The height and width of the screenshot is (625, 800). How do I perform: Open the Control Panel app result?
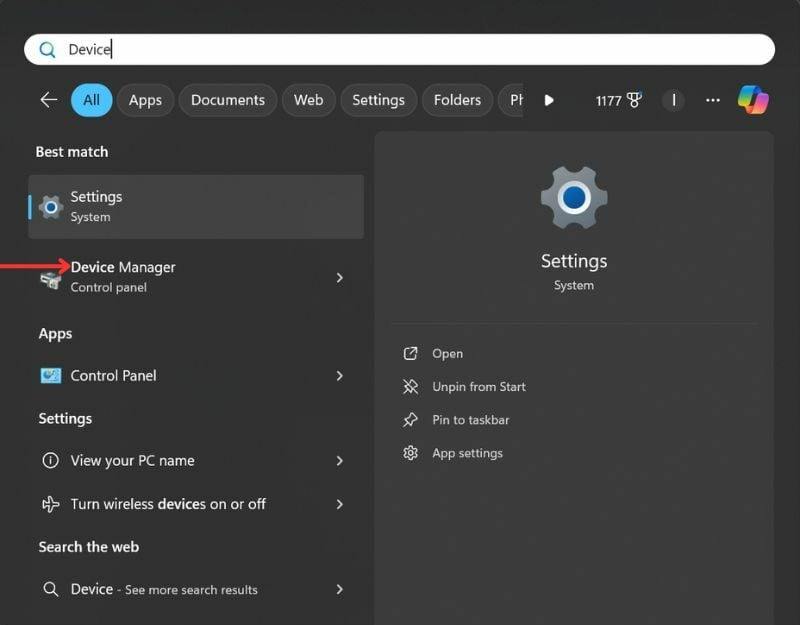196,376
